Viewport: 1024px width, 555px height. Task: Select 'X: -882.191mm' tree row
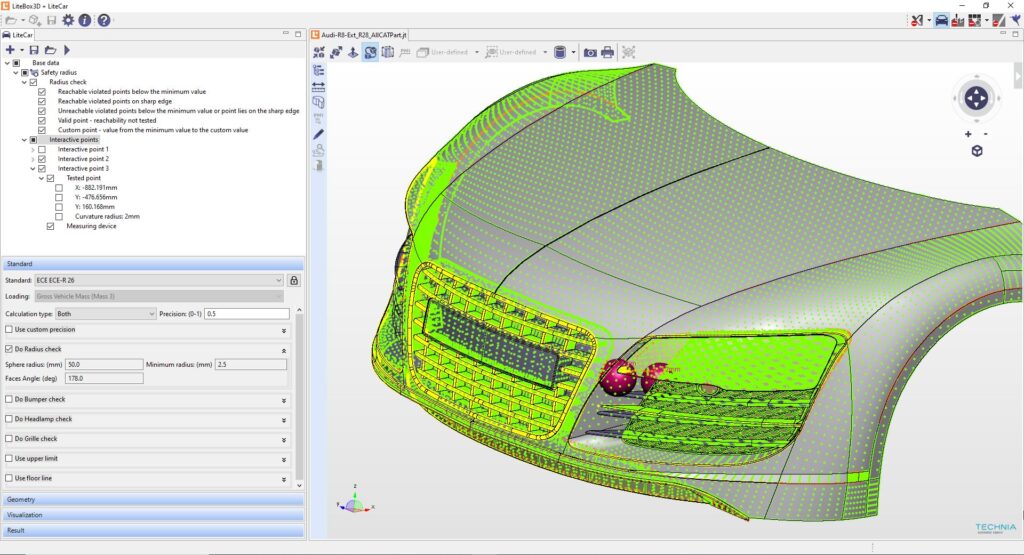[96, 188]
